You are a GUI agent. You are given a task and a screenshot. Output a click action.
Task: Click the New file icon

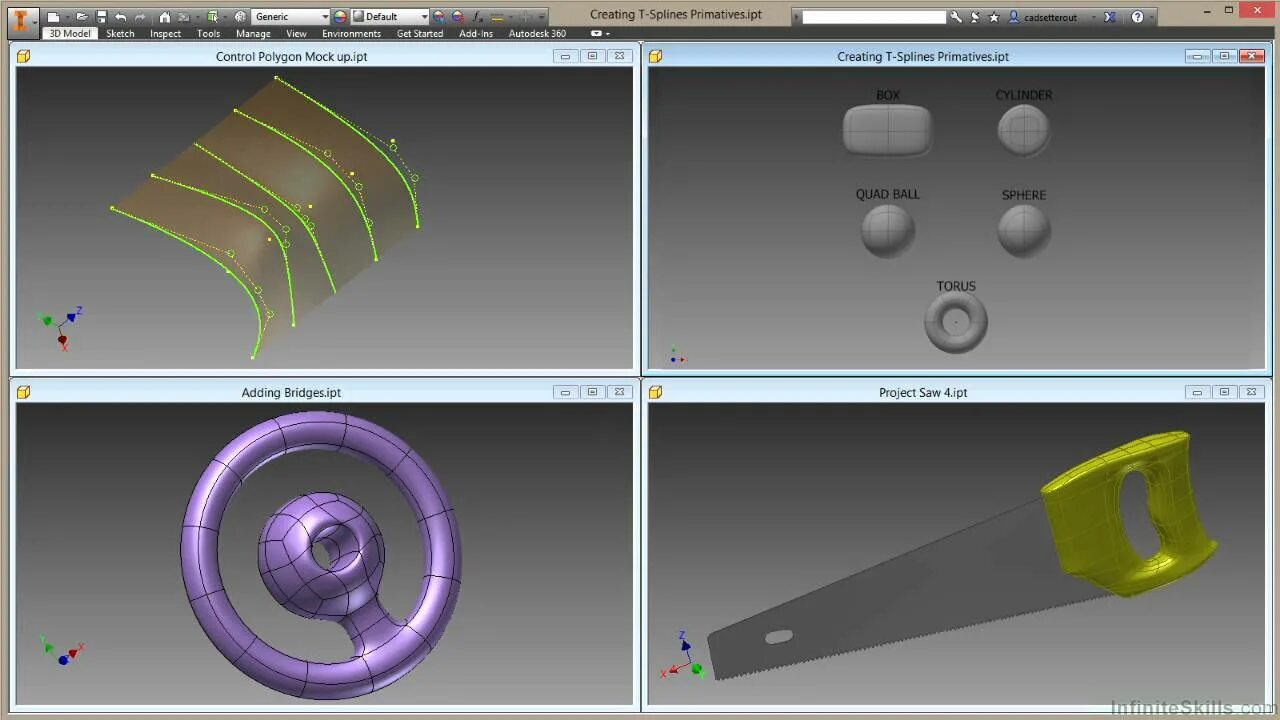tap(53, 17)
